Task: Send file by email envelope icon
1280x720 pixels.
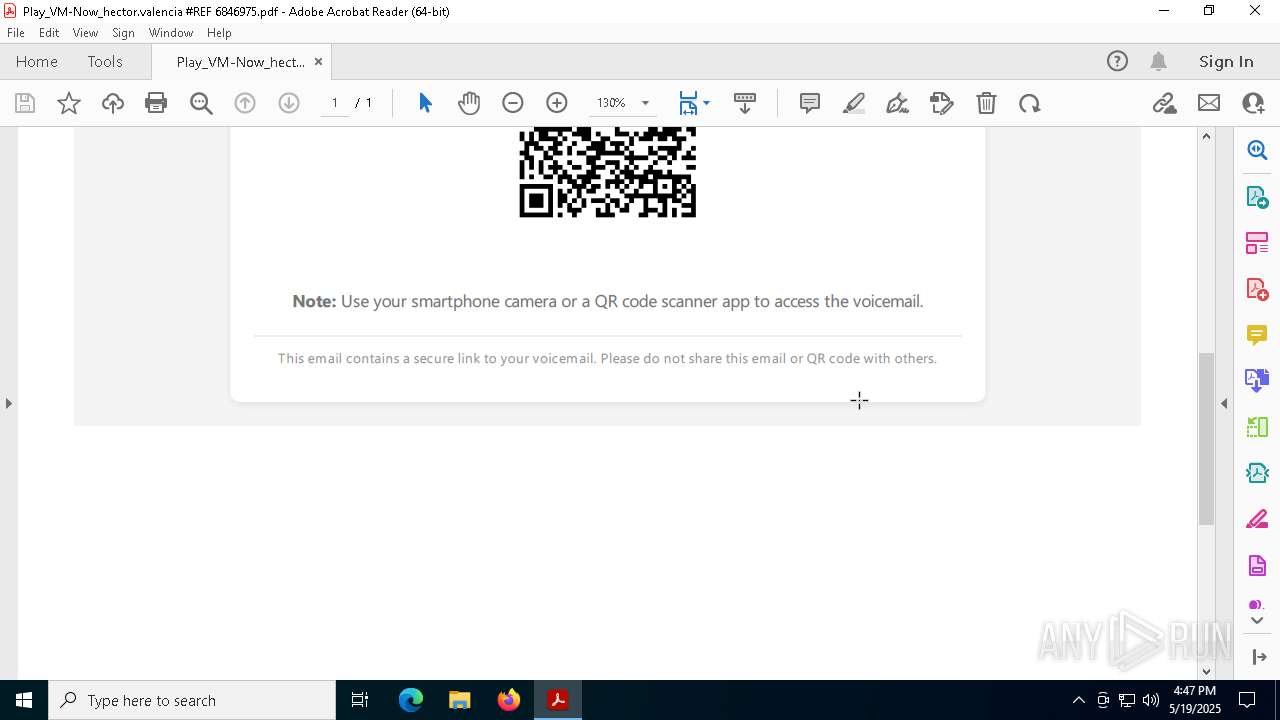Action: click(x=1209, y=103)
